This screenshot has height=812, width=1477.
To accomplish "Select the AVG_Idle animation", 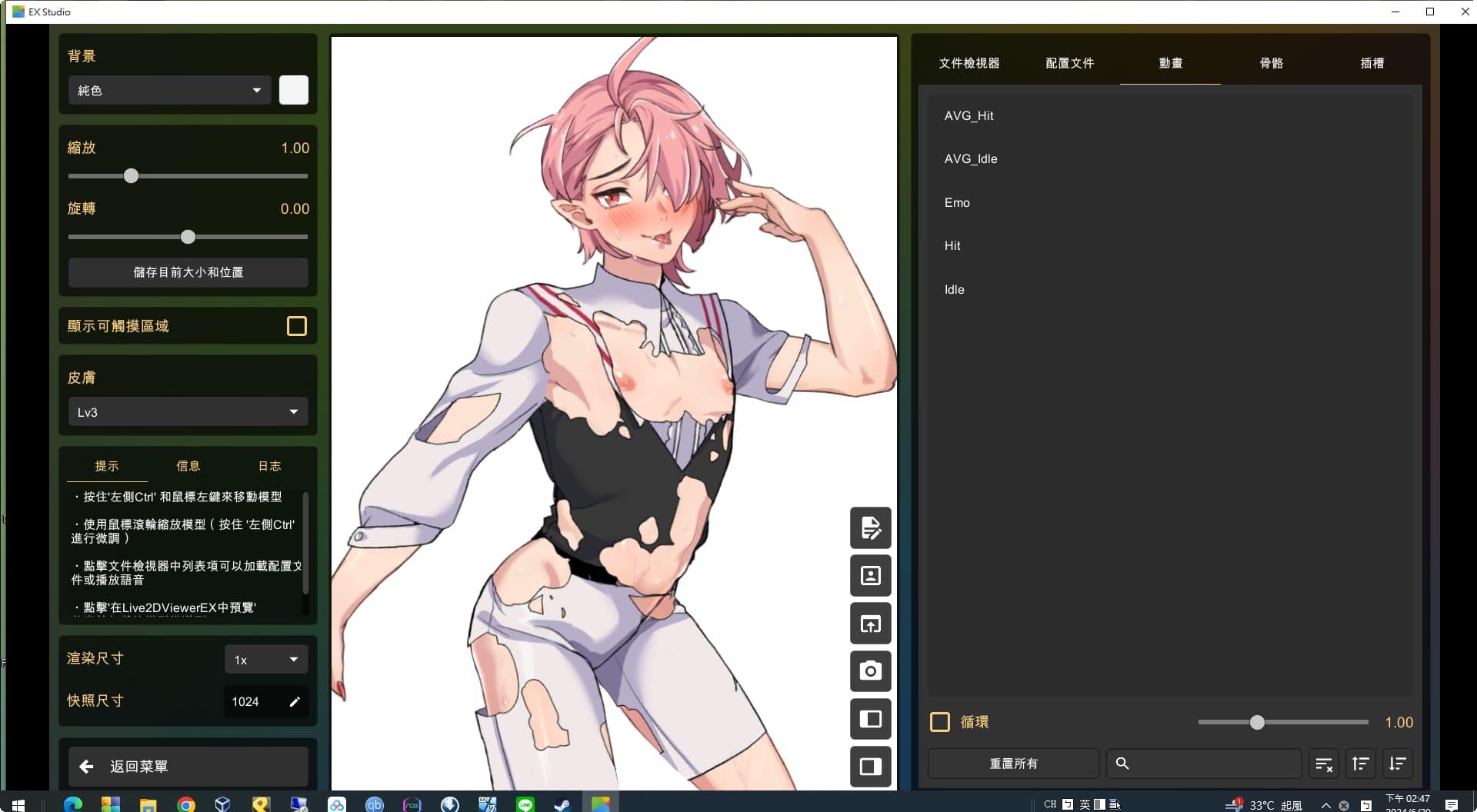I will (x=971, y=159).
